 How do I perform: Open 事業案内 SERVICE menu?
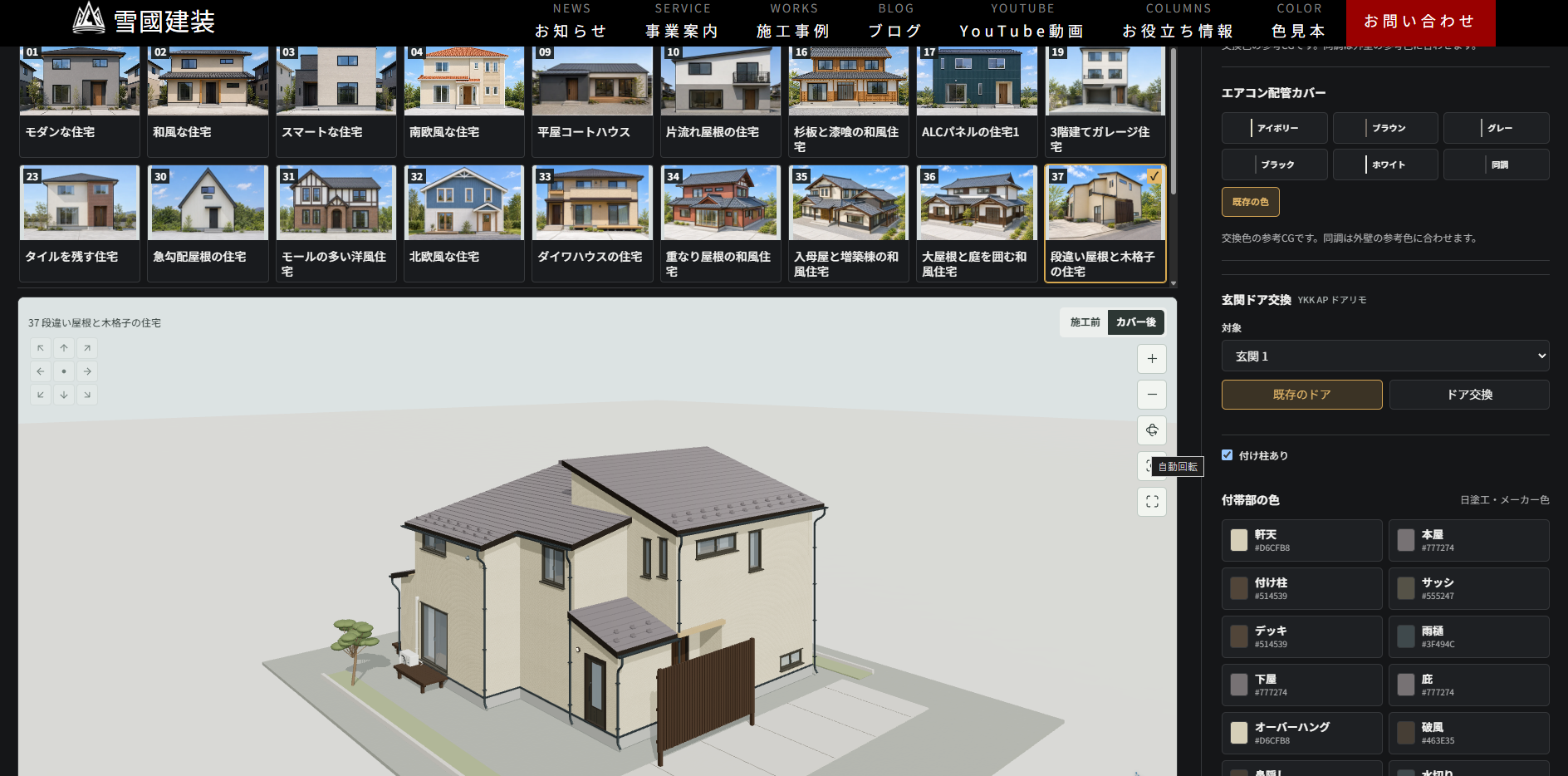(683, 22)
